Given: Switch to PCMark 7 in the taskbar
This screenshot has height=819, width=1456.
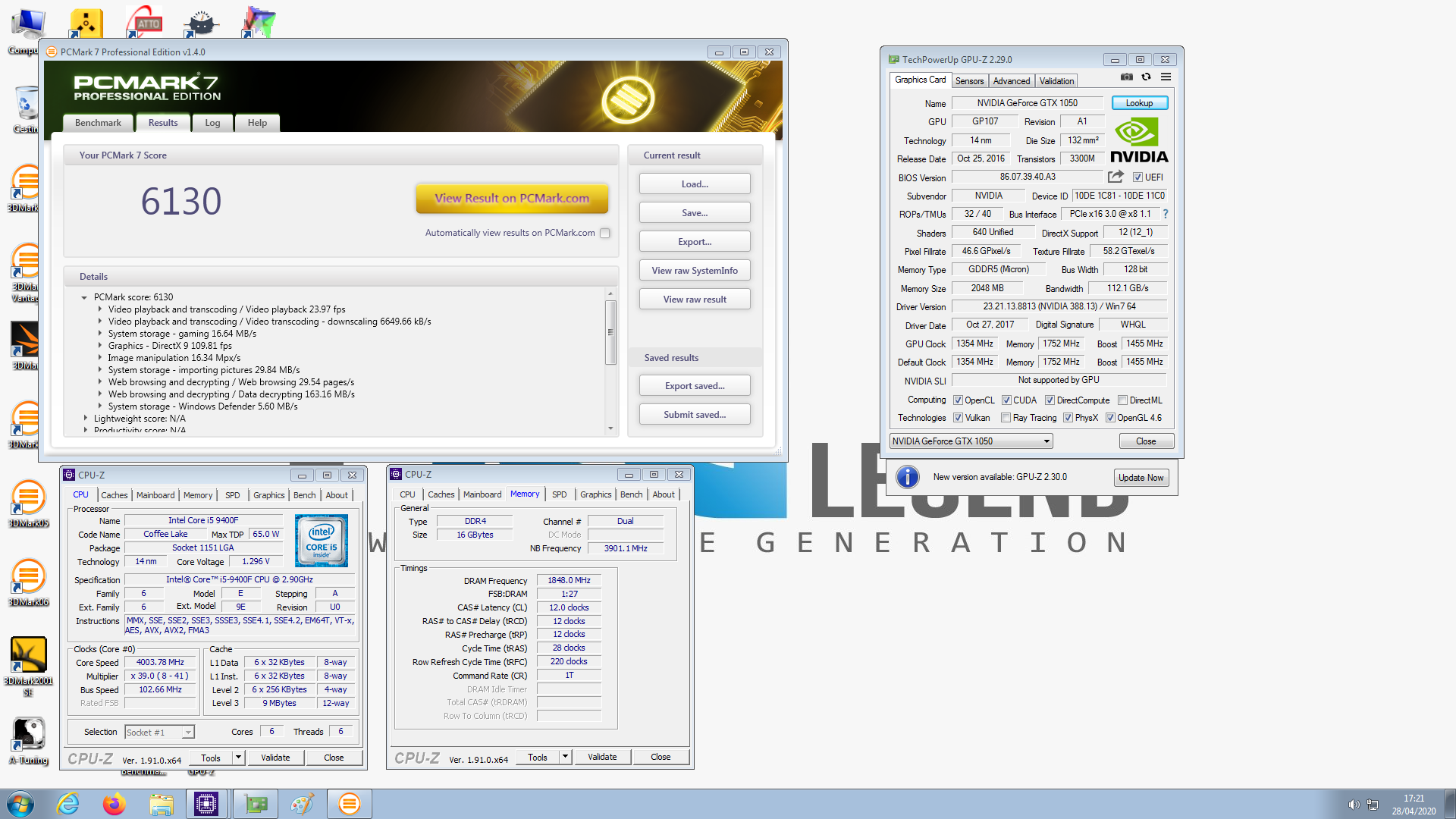Looking at the screenshot, I should 350,804.
